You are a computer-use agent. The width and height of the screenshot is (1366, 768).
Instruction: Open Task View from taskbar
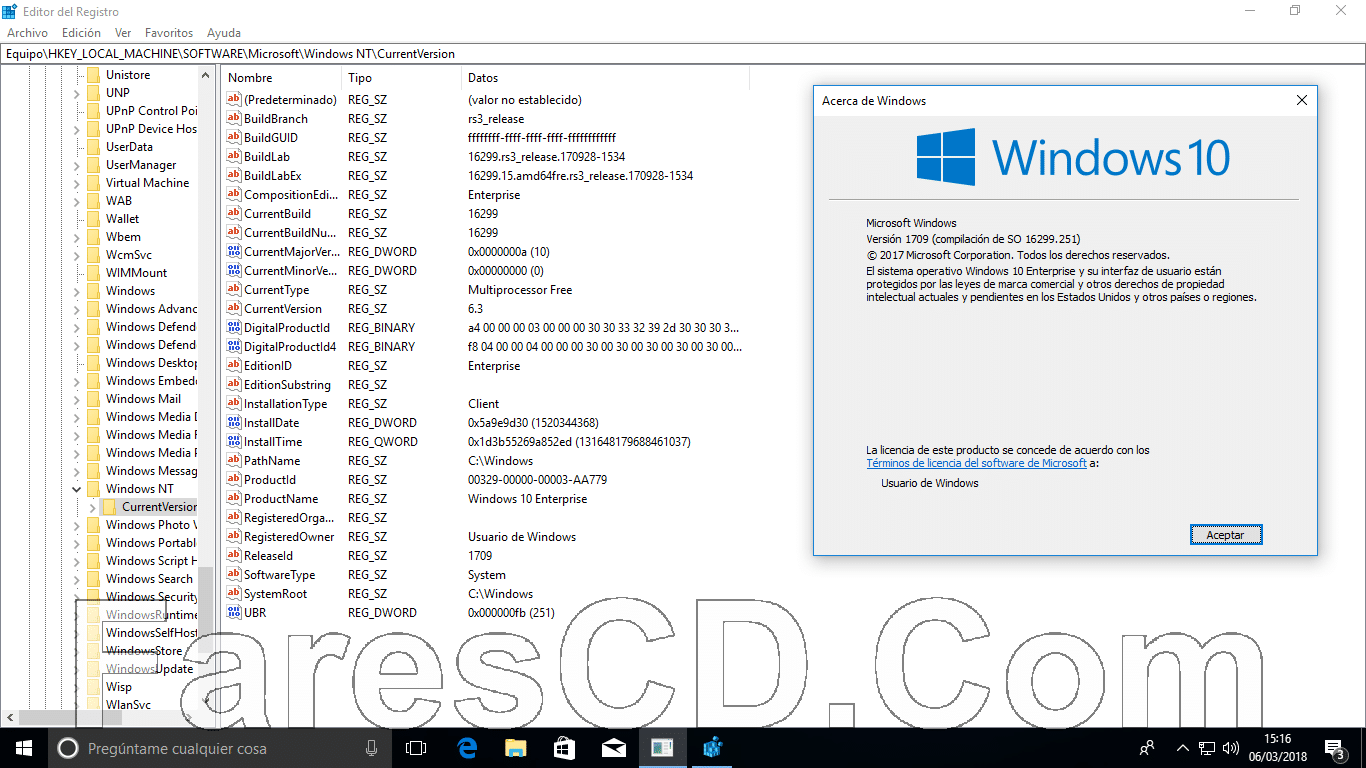click(416, 747)
